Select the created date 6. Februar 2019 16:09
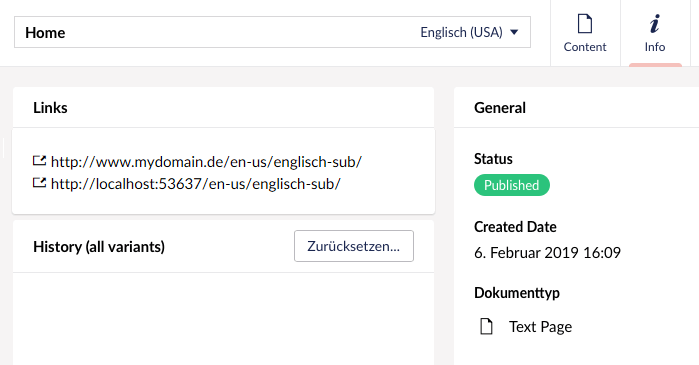 point(547,253)
